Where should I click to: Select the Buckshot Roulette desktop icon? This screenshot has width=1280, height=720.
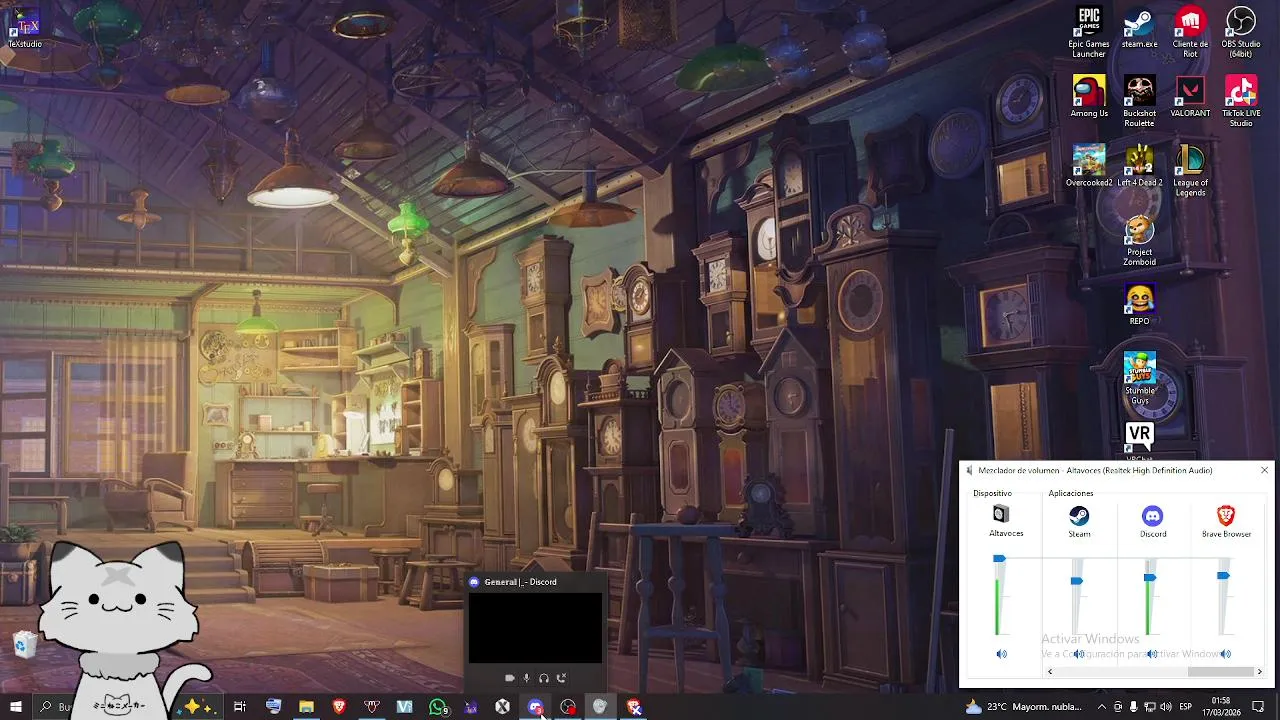[1139, 102]
